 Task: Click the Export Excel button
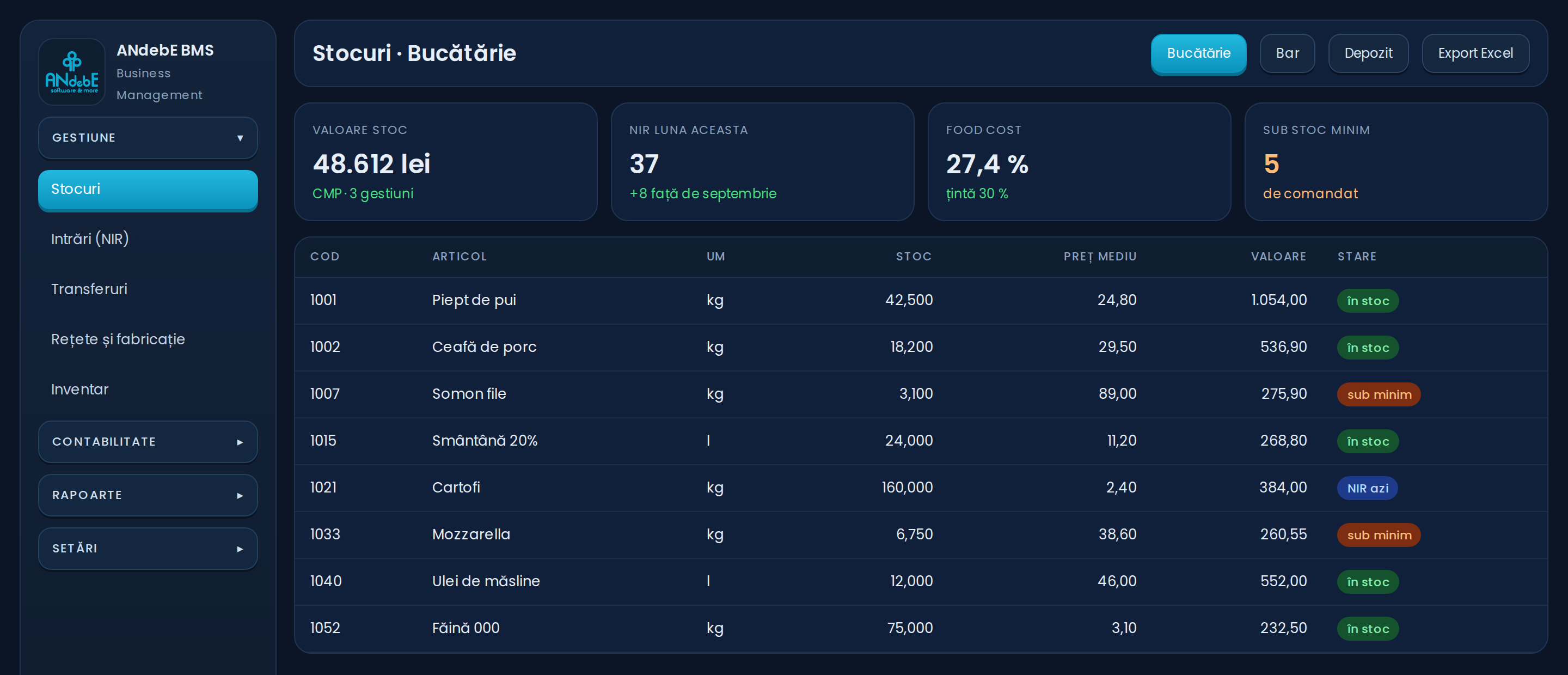(x=1475, y=53)
